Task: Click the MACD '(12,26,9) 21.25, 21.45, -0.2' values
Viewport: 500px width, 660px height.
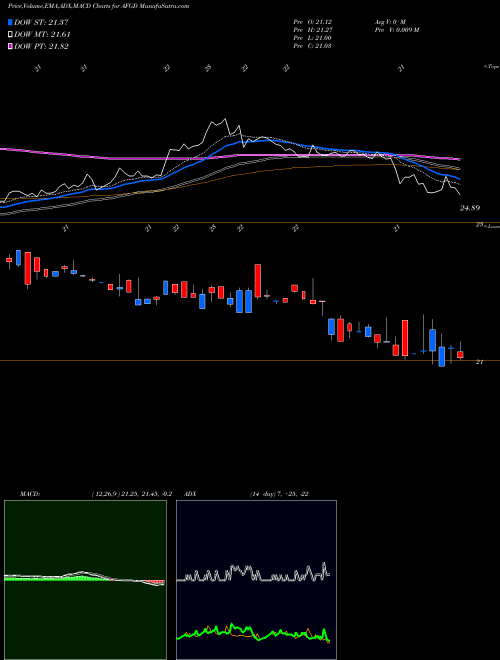Action: (131, 494)
